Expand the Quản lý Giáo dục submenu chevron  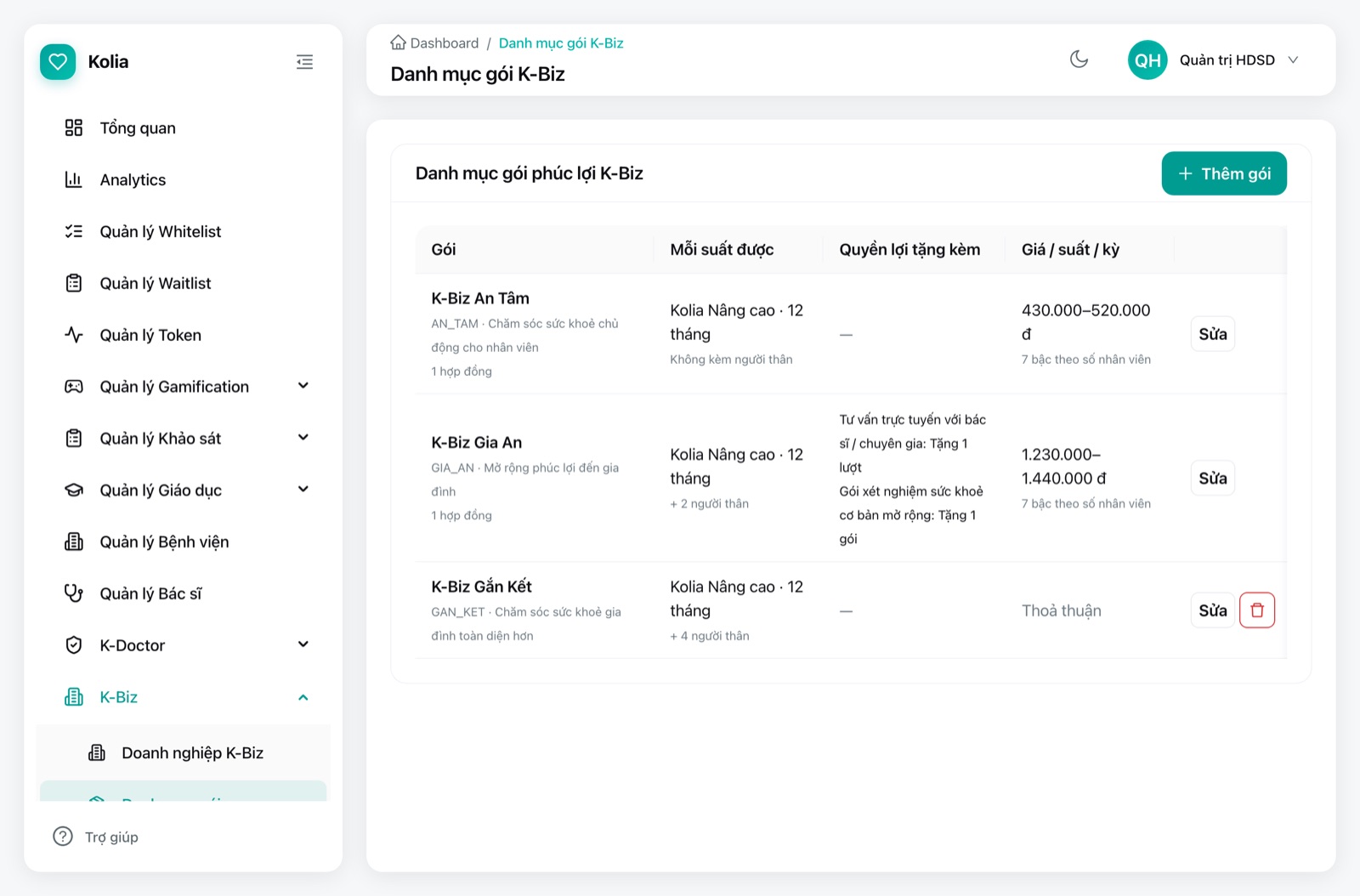click(x=303, y=490)
